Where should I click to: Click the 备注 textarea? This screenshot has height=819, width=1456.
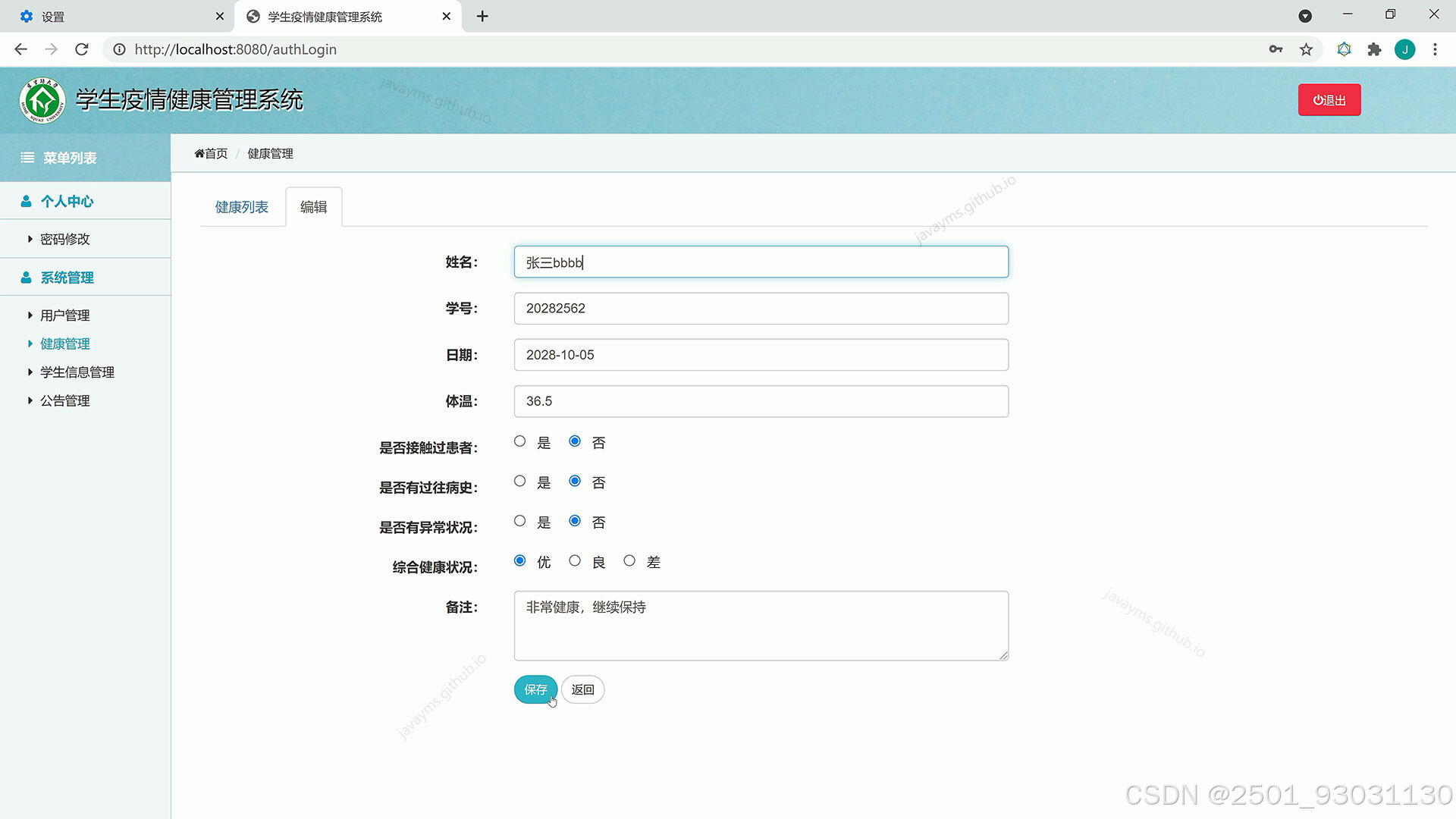[x=761, y=626]
